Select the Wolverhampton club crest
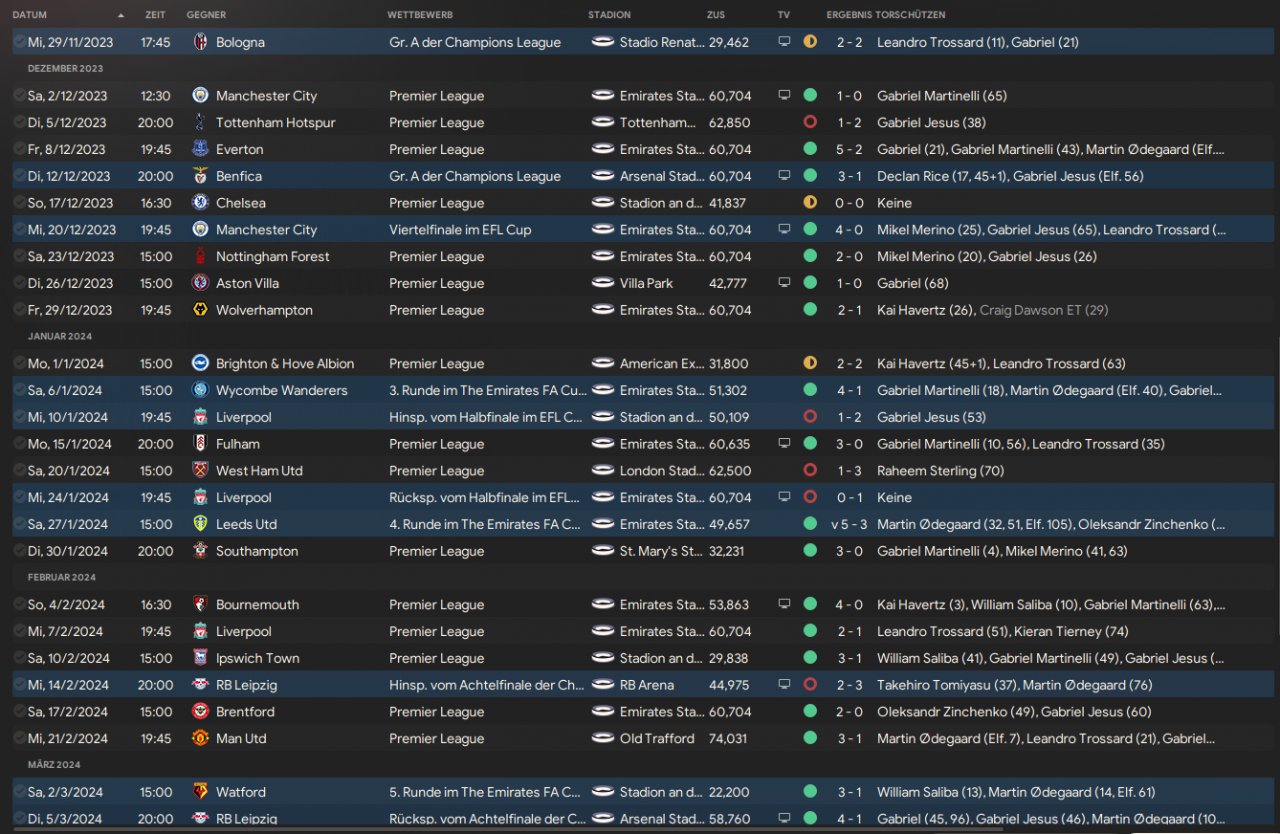Screen dimensions: 1280x834 (200, 310)
